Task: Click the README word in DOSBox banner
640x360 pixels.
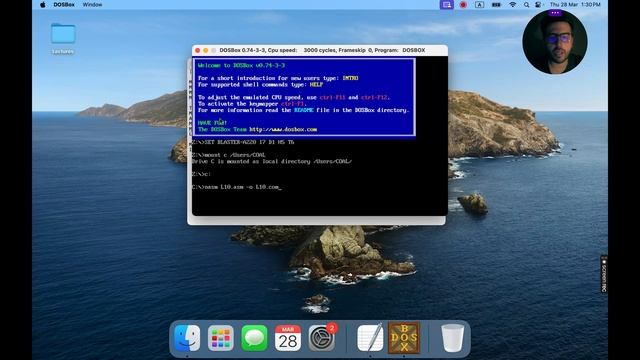Action: pyautogui.click(x=304, y=110)
